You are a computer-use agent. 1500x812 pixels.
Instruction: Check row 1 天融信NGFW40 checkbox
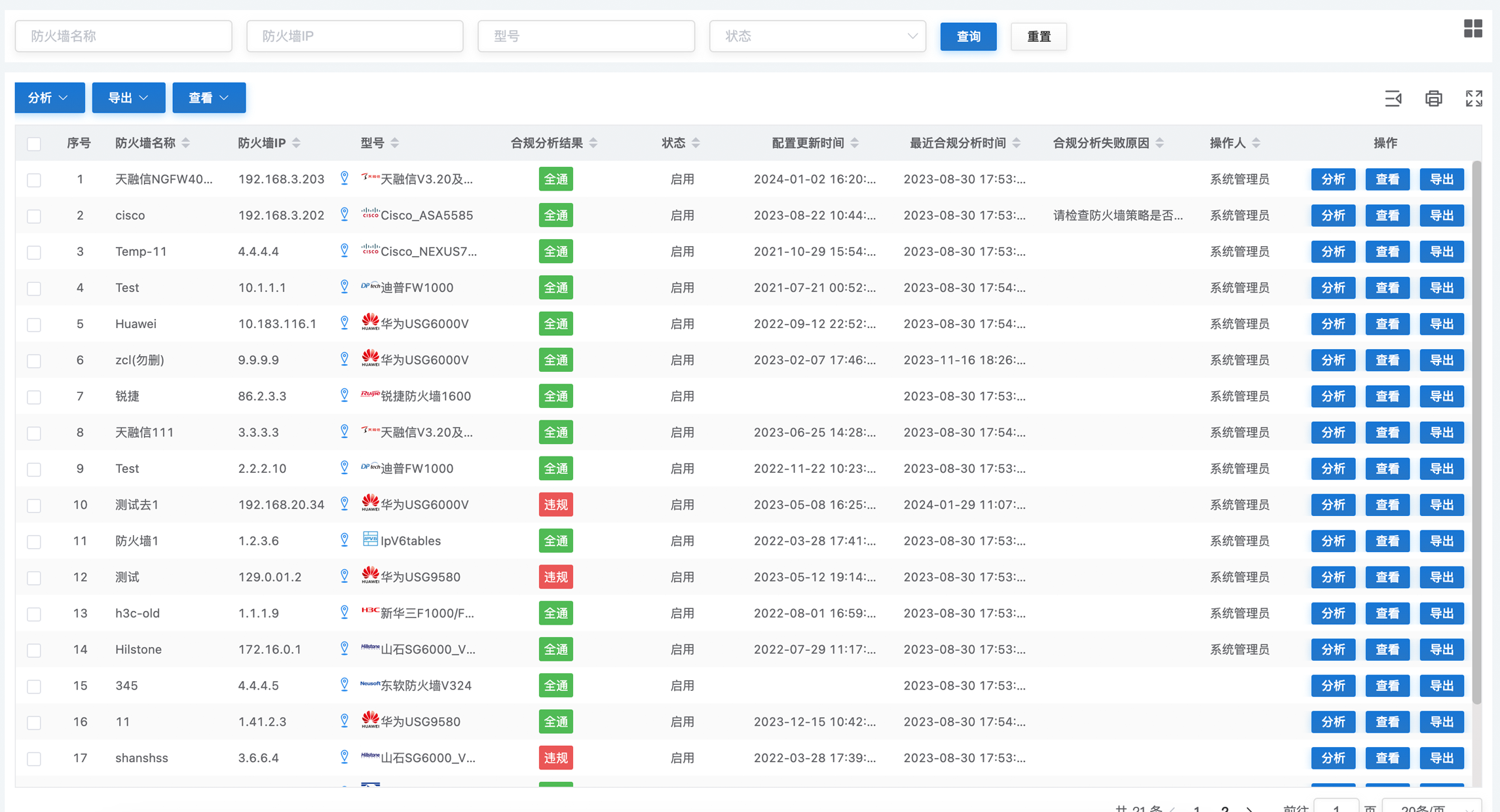34,179
